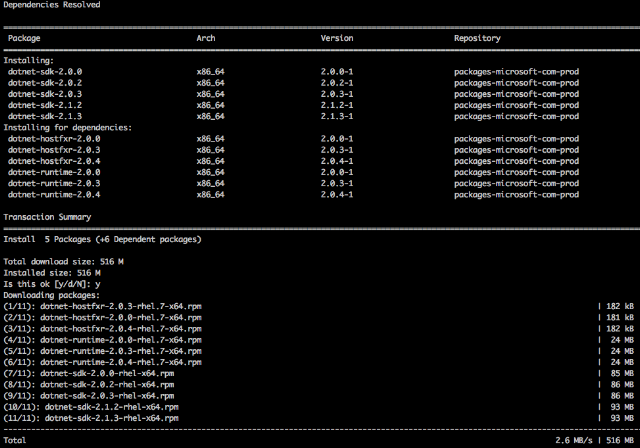Click package name dotnet-sdk-2.0.2 in table
Screen dimensions: 640x448
pos(45,83)
